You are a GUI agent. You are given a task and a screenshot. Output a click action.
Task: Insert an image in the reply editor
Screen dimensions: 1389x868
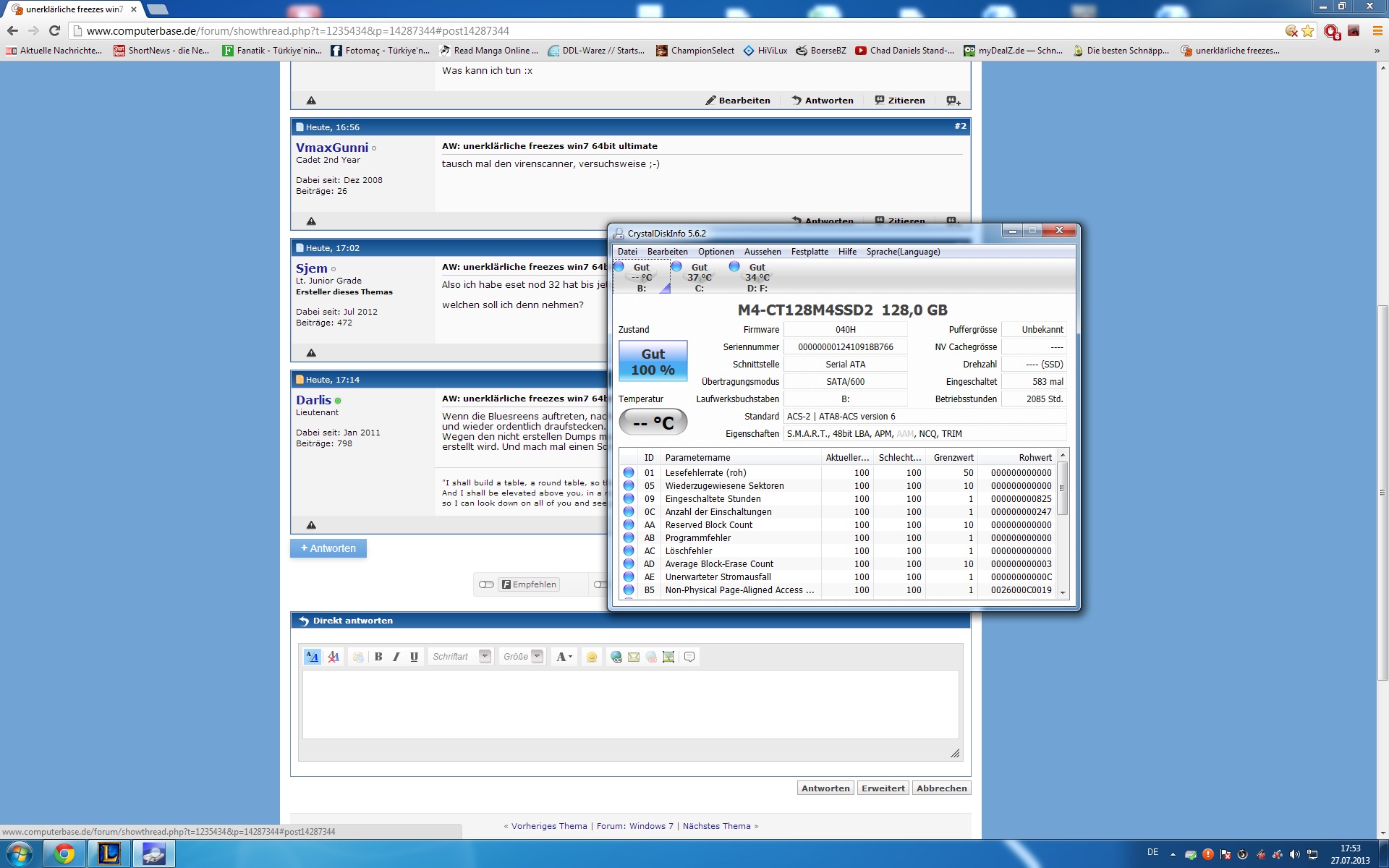click(x=668, y=657)
